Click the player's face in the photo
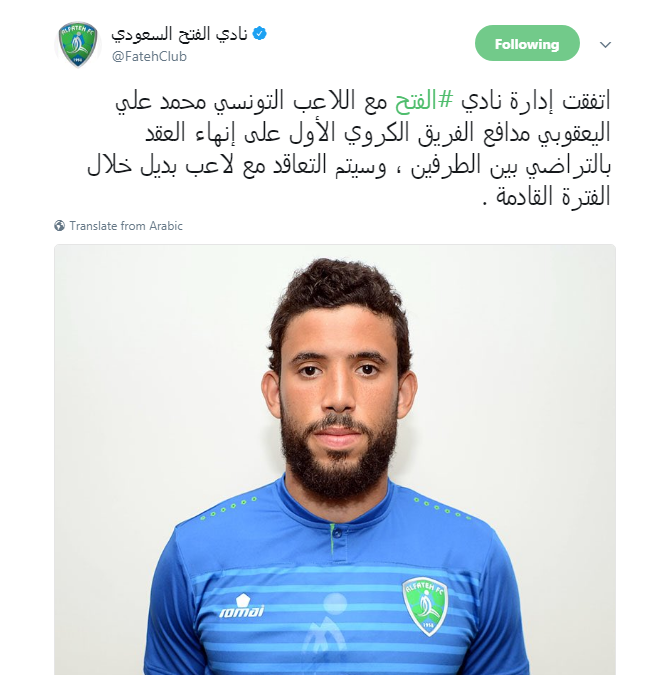 pos(338,390)
